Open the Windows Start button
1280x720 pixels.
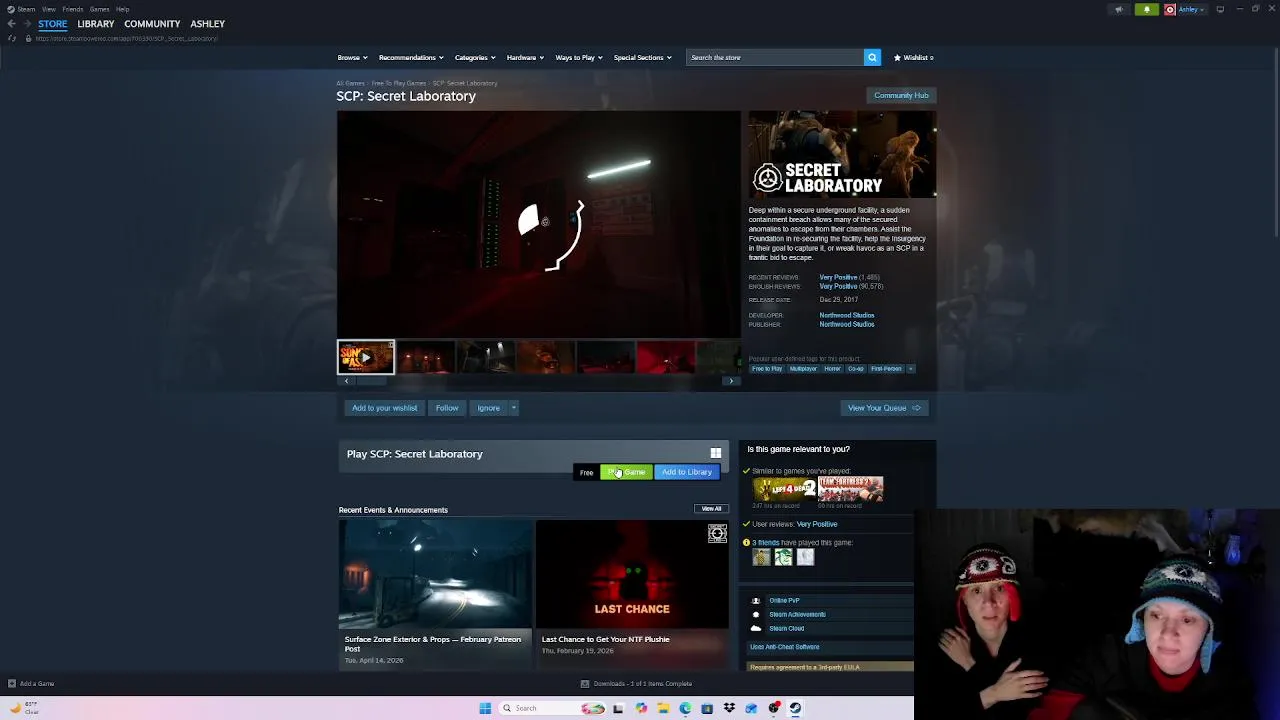485,708
